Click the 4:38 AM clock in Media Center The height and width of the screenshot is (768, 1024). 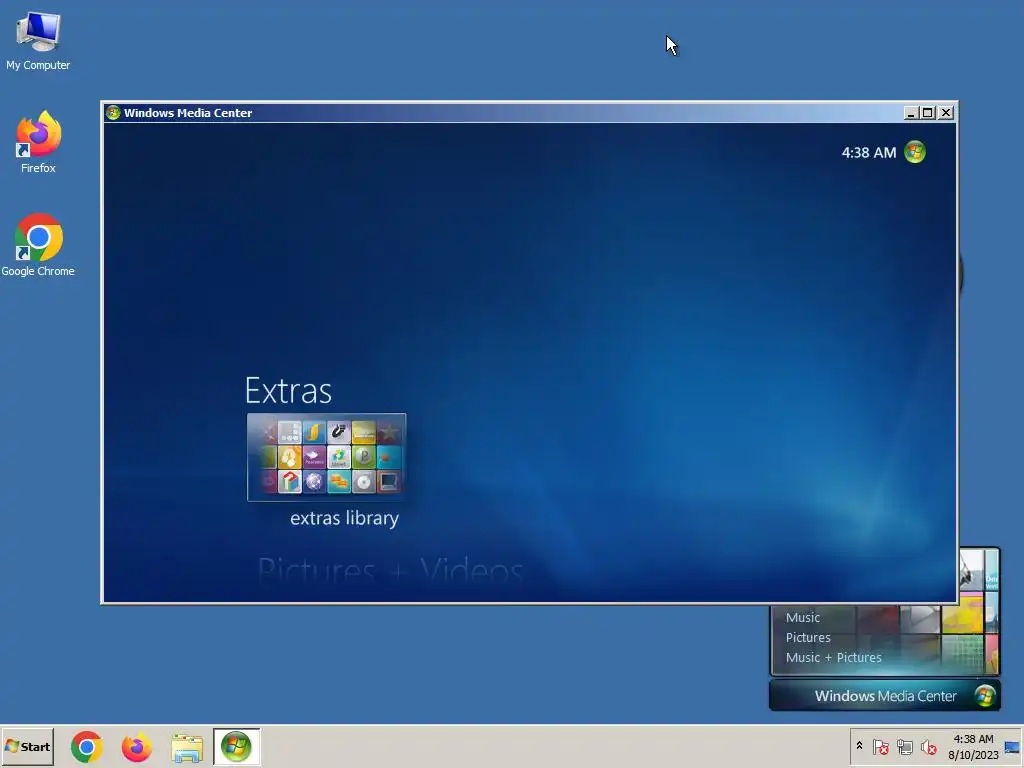tap(869, 153)
